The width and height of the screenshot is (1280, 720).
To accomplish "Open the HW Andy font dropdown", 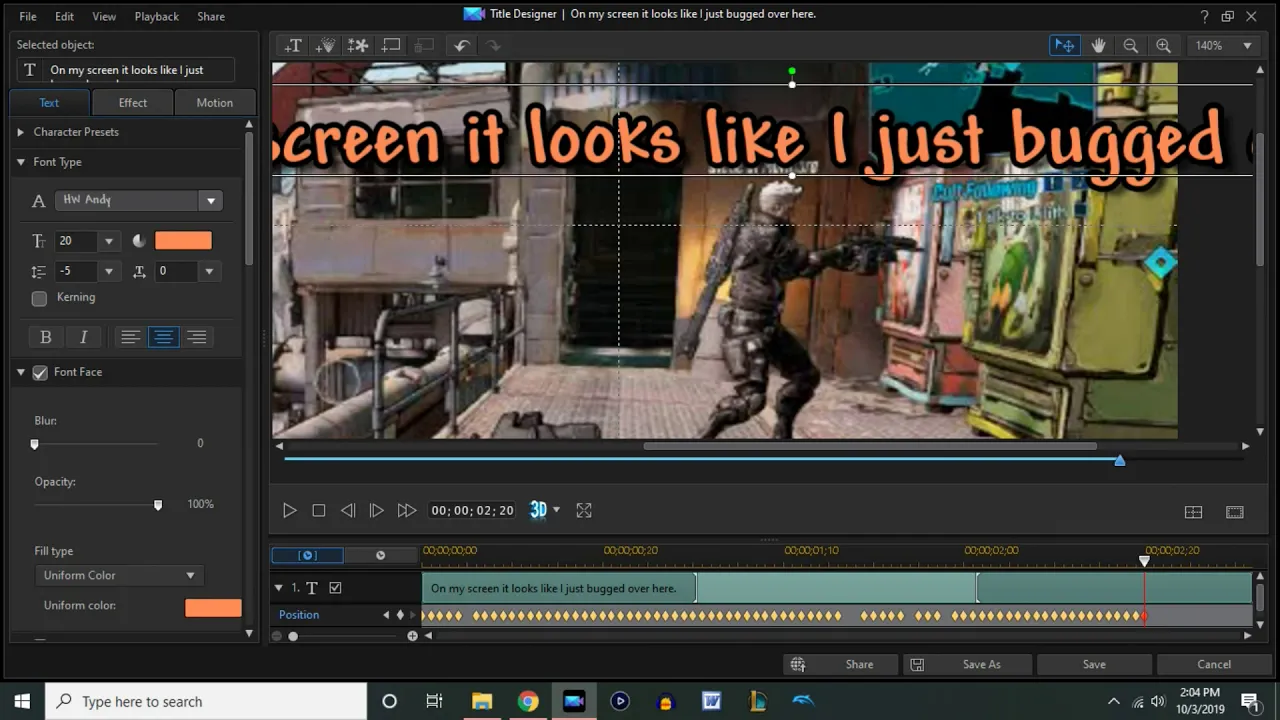I will 210,201.
